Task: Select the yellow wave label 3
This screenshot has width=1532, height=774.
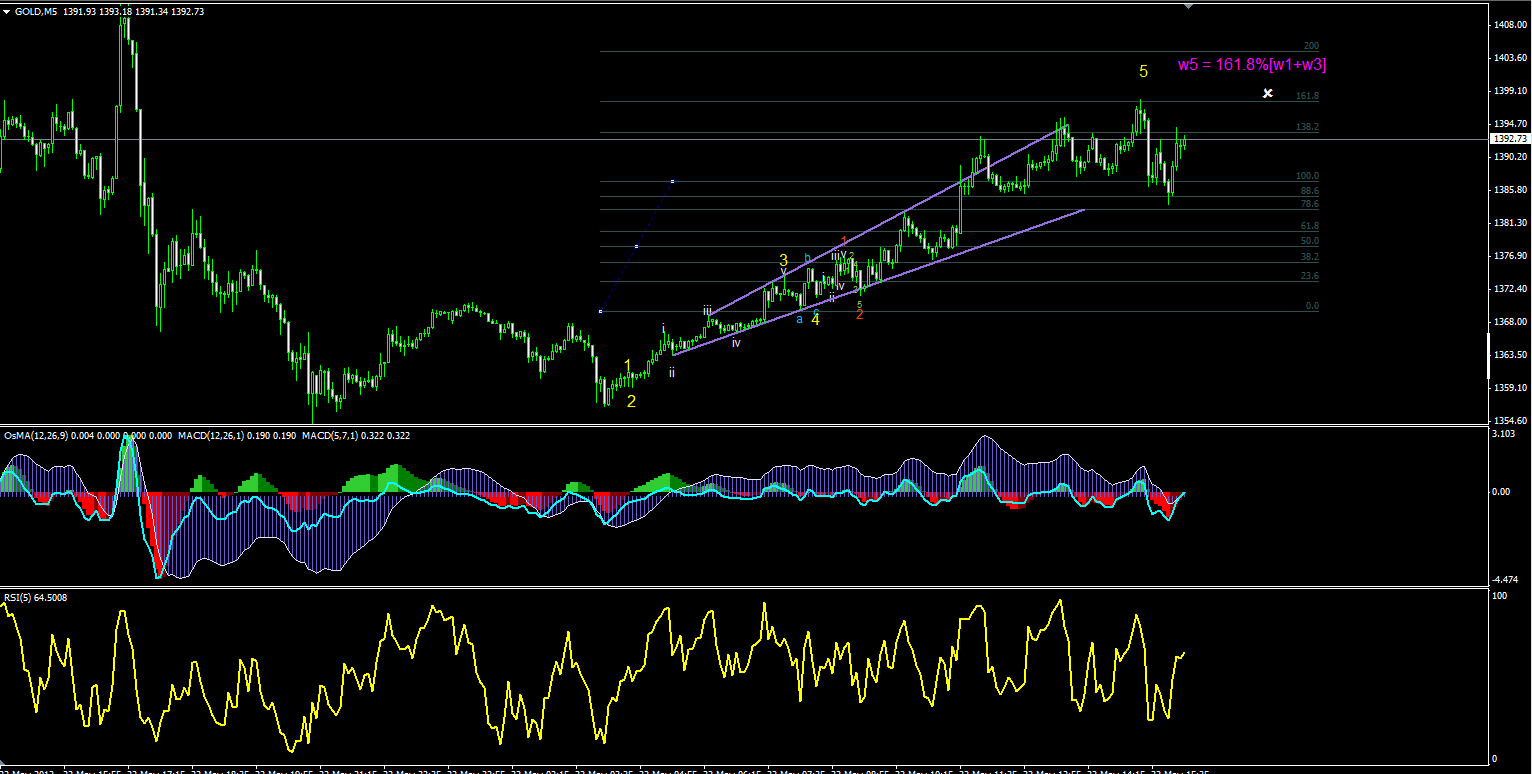Action: (784, 260)
